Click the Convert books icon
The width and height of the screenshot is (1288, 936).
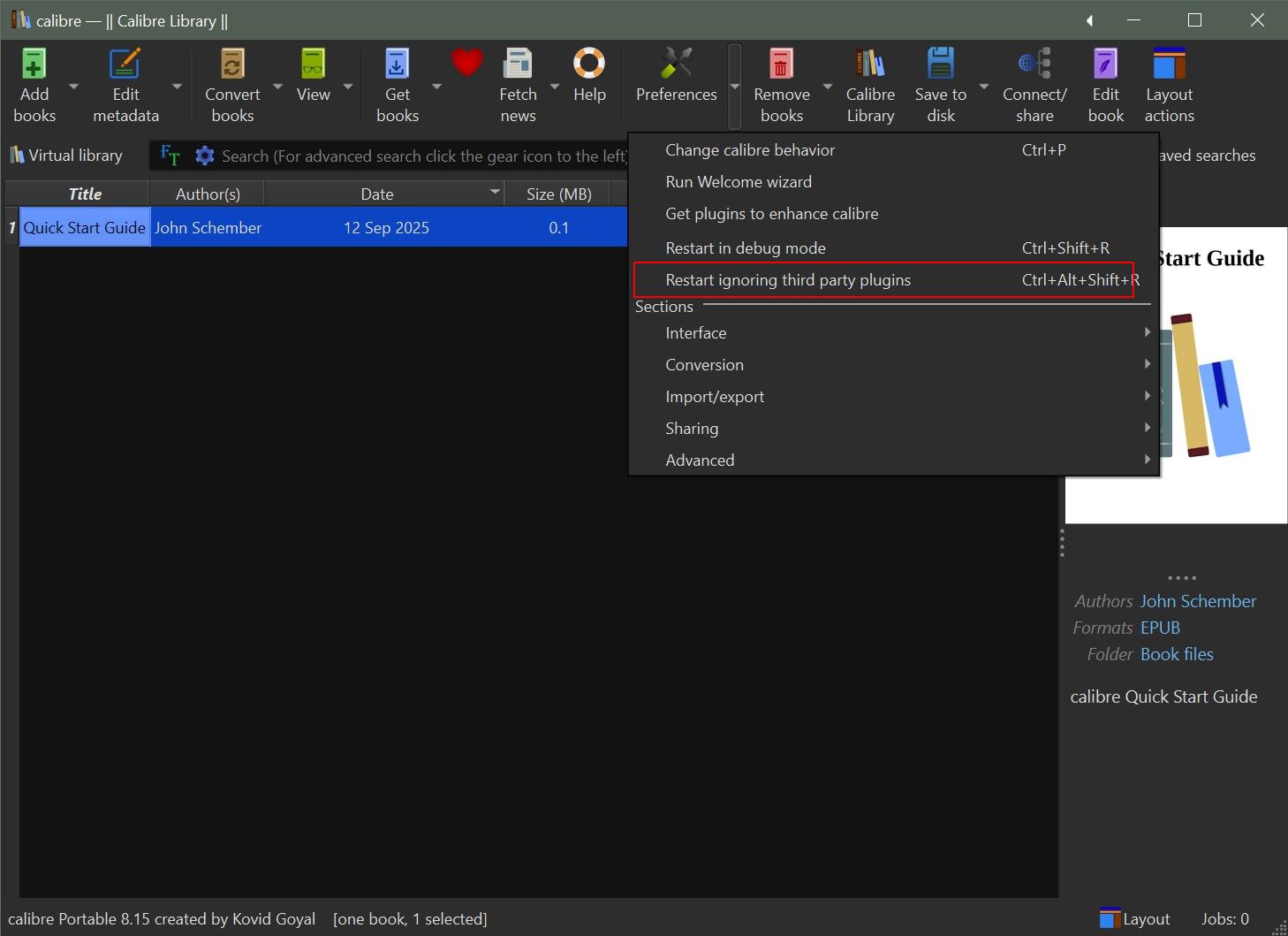click(x=232, y=64)
